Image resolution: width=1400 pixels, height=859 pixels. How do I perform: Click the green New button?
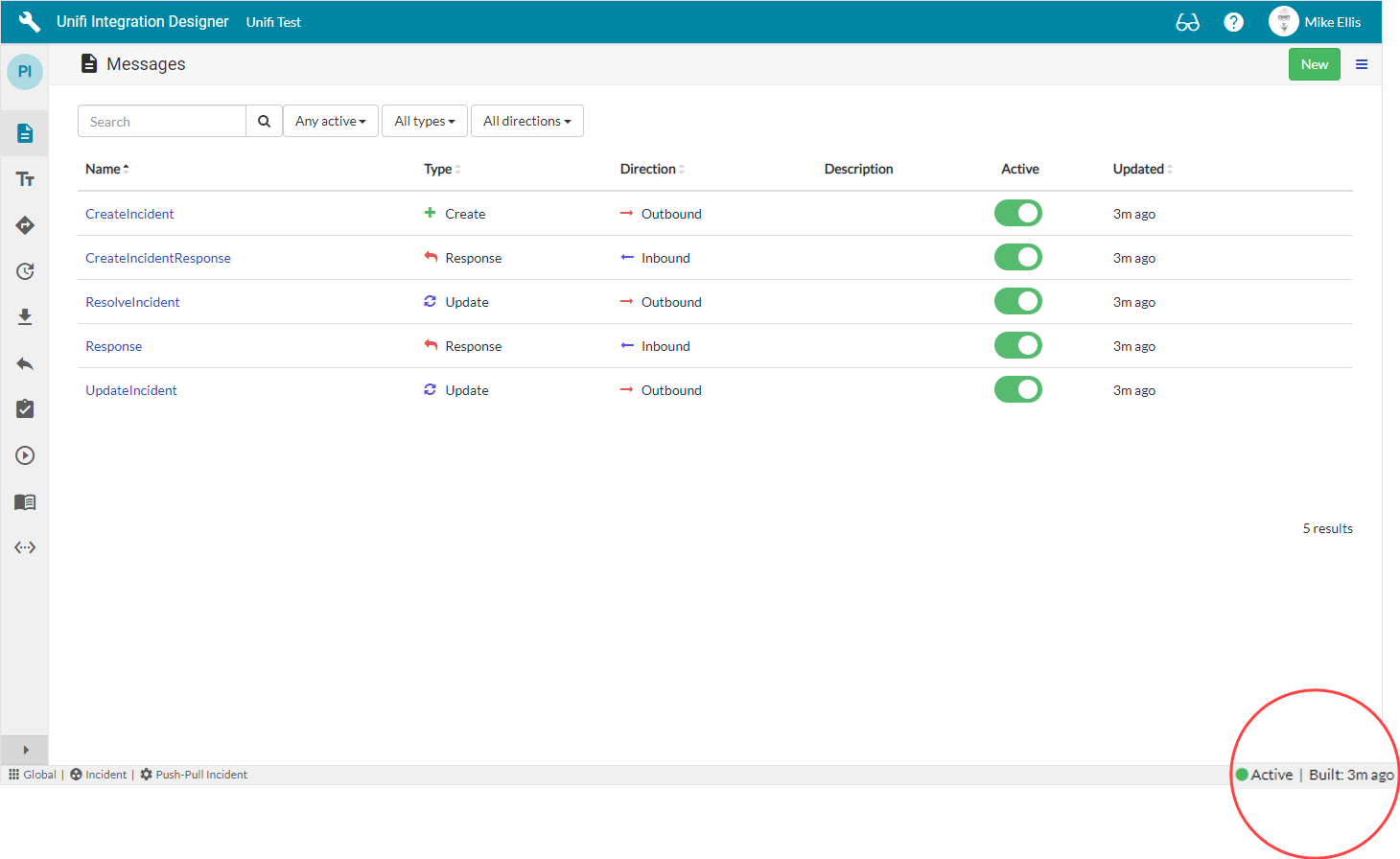1314,64
